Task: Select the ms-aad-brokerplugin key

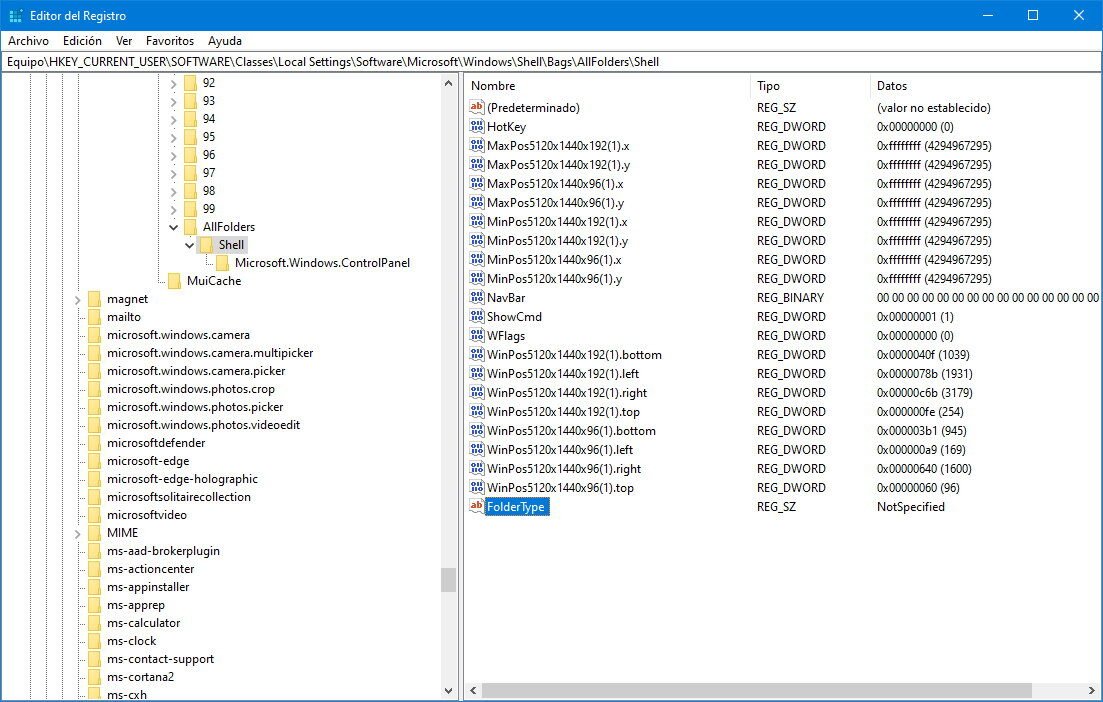Action: (163, 551)
